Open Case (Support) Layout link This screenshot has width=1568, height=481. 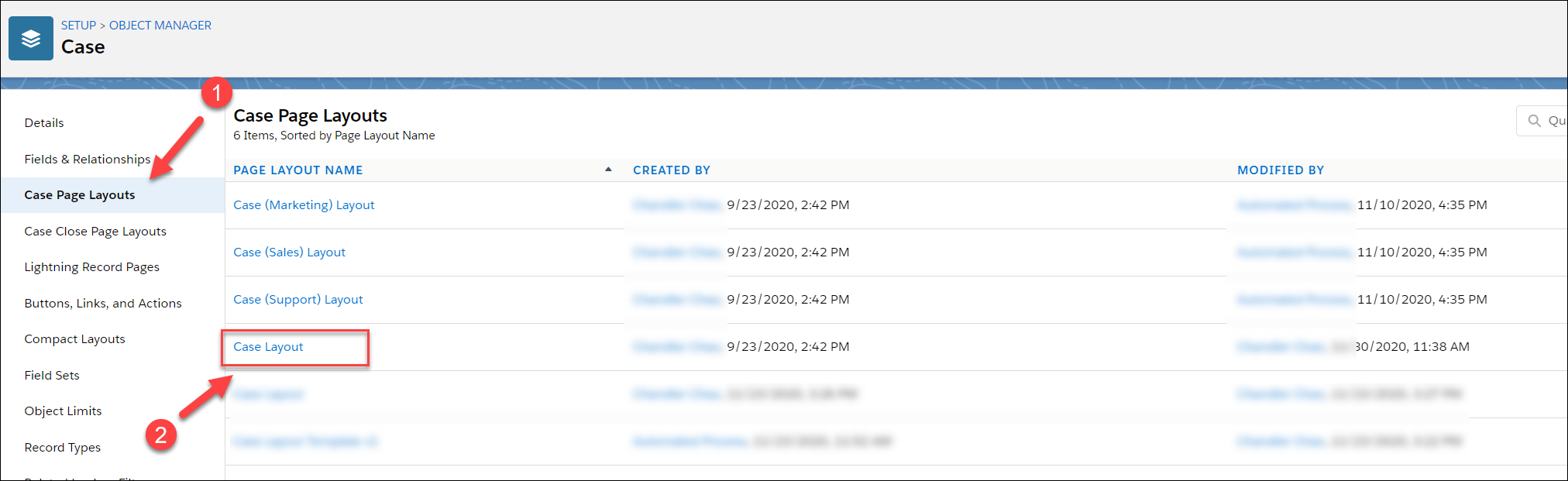pyautogui.click(x=298, y=300)
